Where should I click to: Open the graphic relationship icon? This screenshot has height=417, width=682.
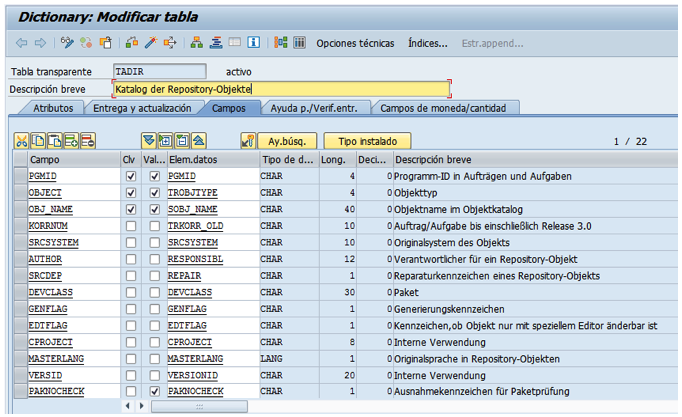tap(281, 43)
